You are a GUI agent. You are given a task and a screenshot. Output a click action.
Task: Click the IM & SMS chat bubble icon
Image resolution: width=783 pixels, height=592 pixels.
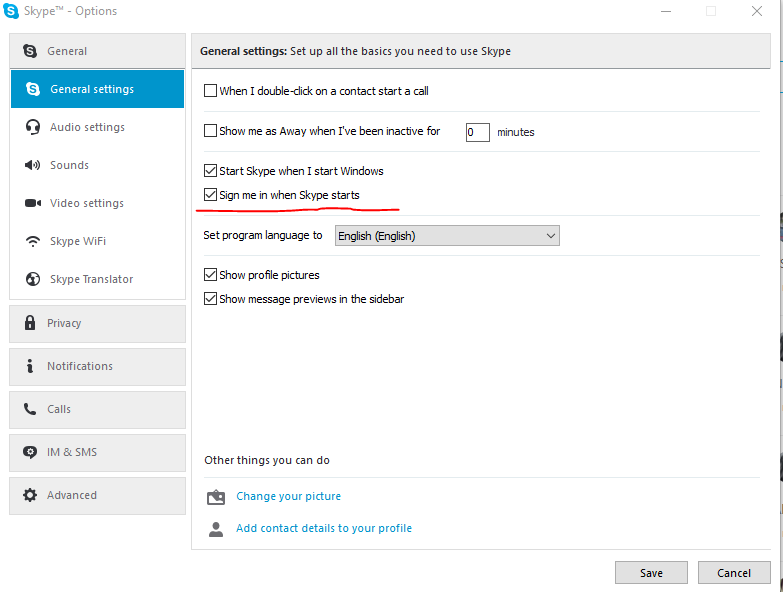pos(30,452)
